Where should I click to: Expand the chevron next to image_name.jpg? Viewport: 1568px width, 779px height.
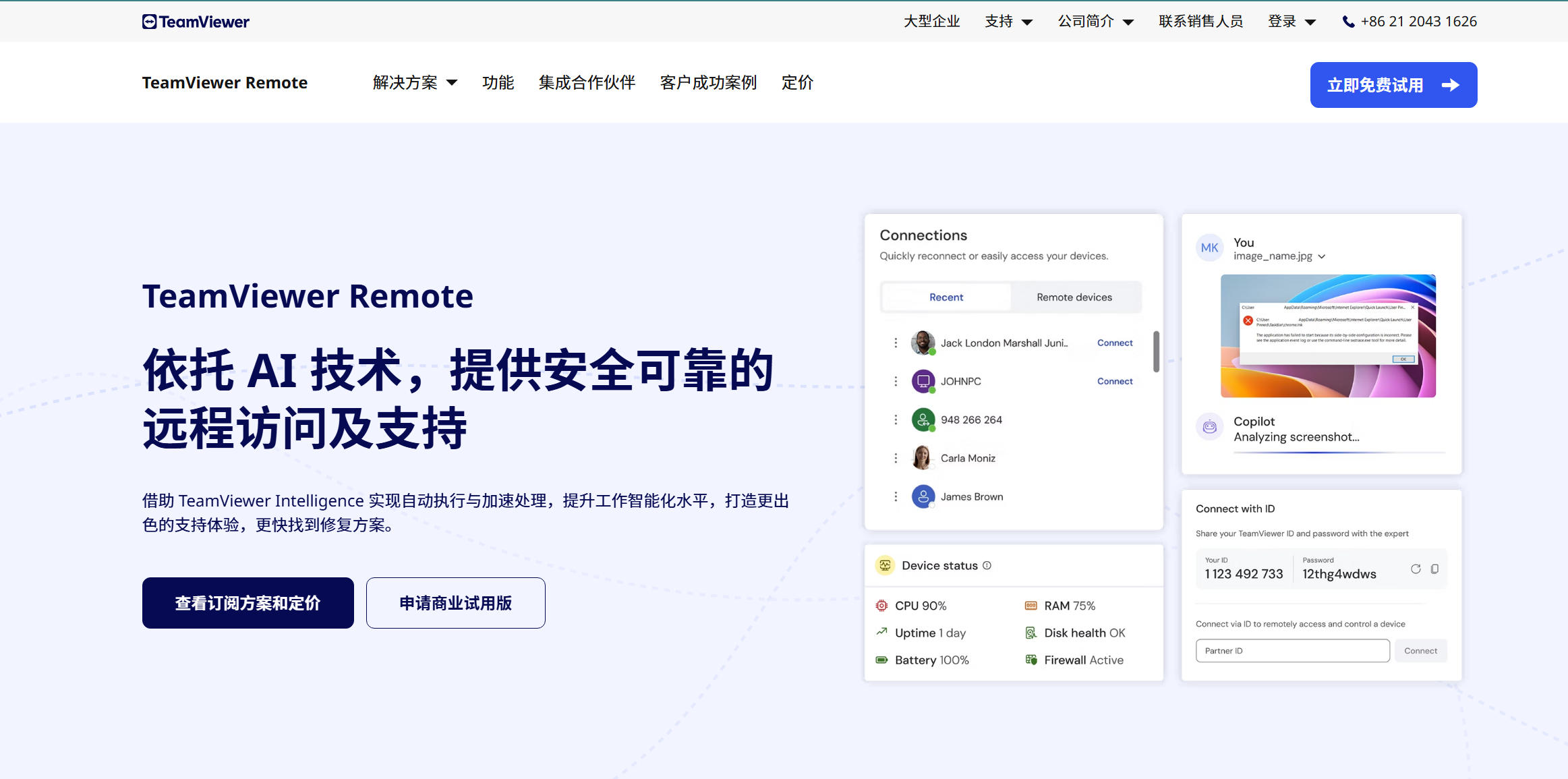coord(1321,256)
